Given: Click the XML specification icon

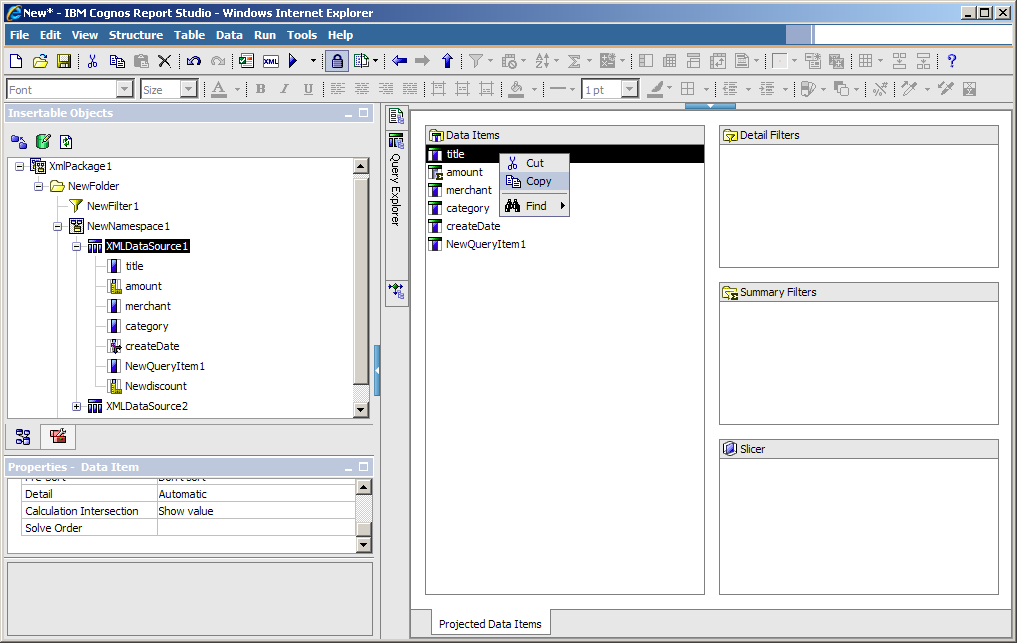Looking at the screenshot, I should click(270, 61).
